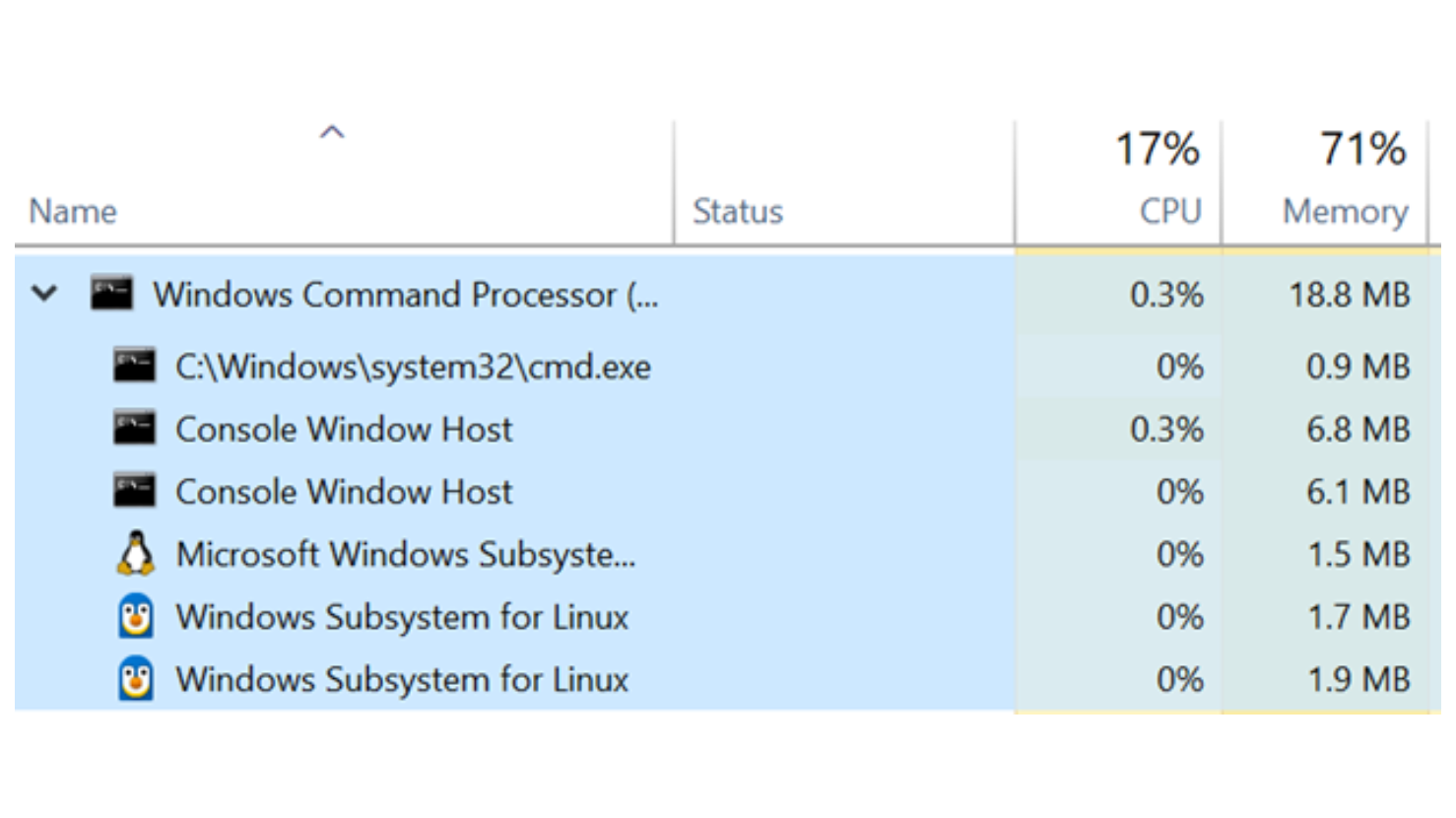
Task: Sort processes by Status column header
Action: tap(737, 211)
